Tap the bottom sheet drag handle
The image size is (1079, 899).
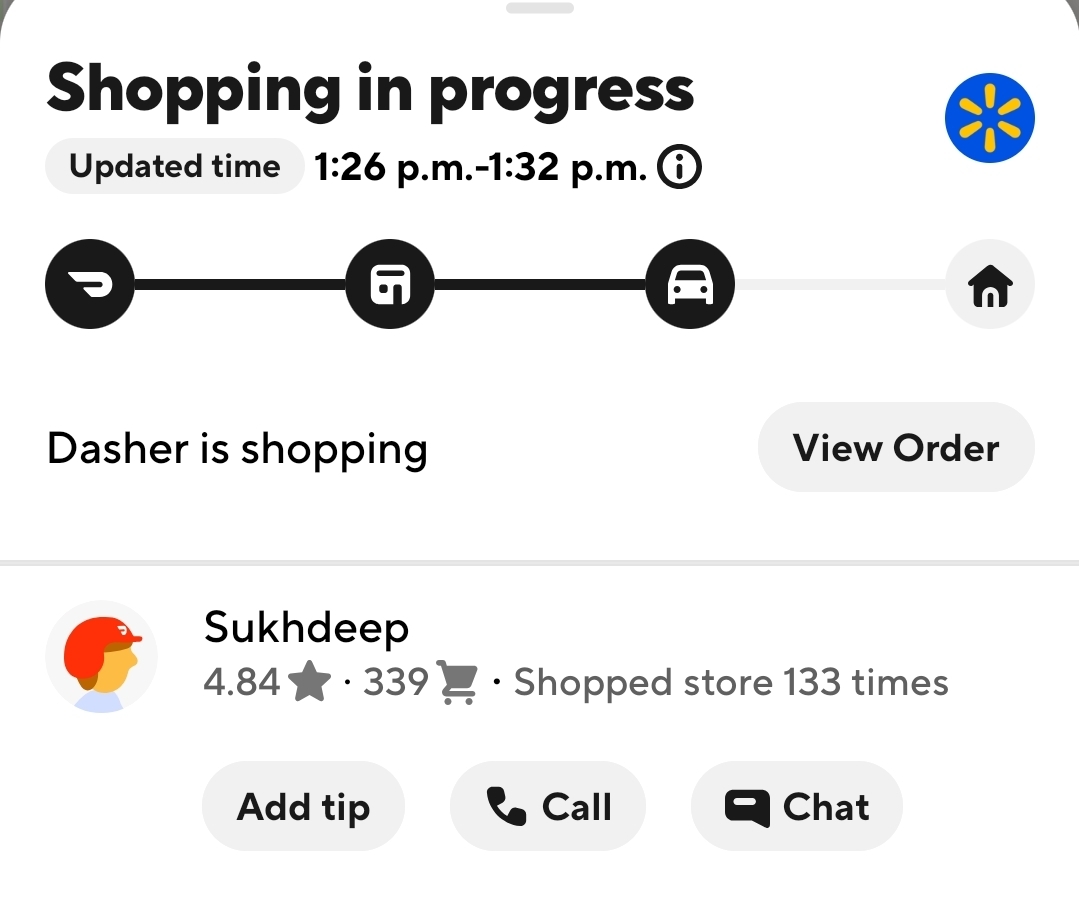coord(540,8)
